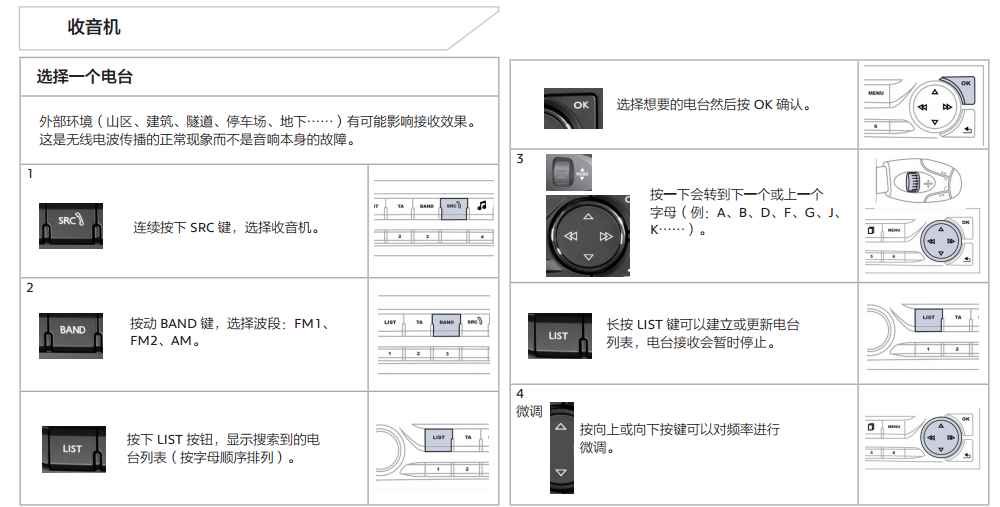Click the MENU key in top-right panel diagram
The width and height of the screenshot is (1000, 507).
point(876,92)
